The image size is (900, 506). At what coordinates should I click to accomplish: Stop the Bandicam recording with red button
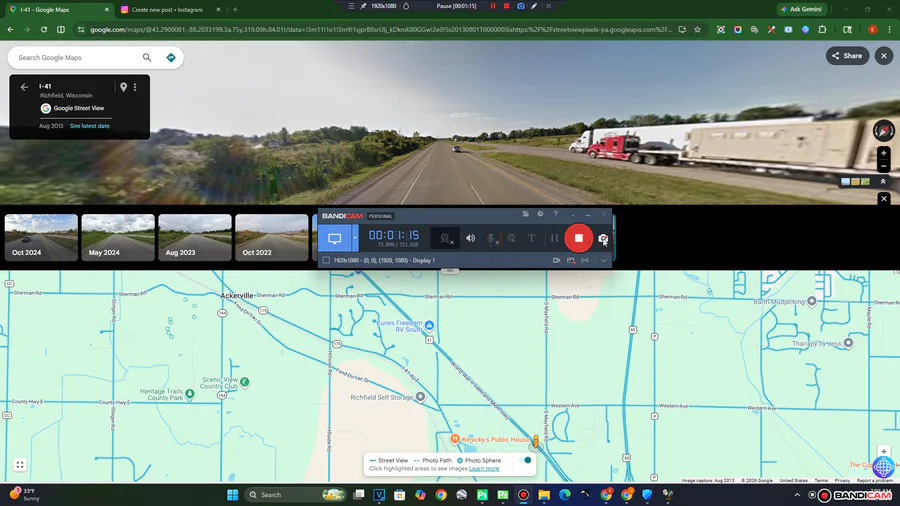click(579, 238)
